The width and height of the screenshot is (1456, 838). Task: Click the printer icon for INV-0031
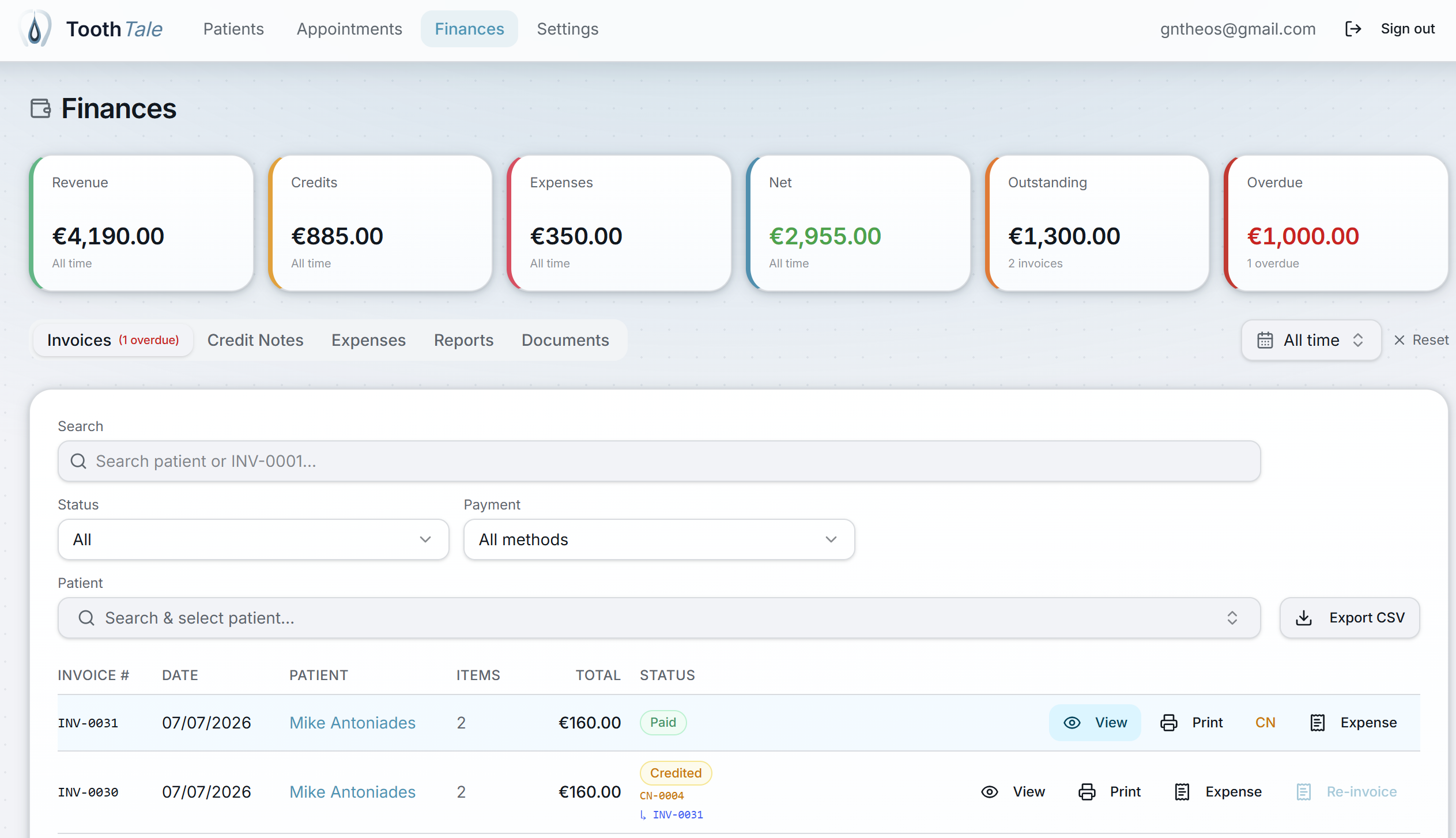click(x=1169, y=723)
